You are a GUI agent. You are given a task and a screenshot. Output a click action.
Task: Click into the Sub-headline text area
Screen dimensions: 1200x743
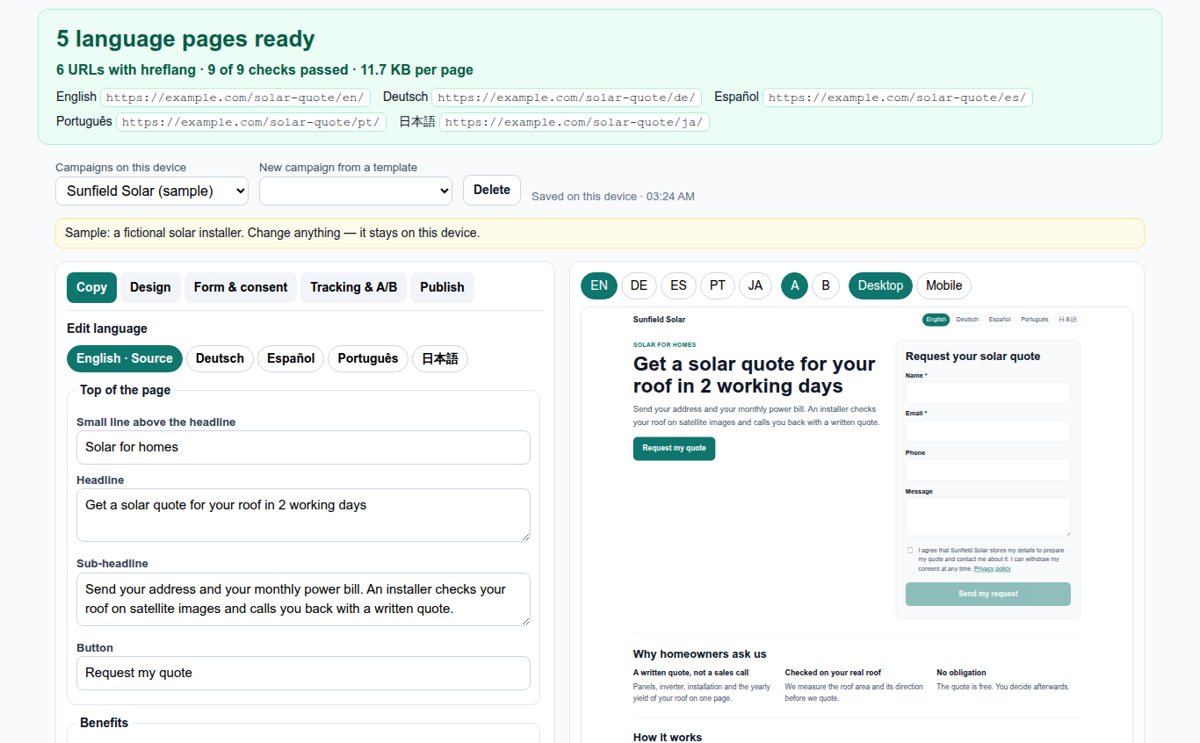pyautogui.click(x=303, y=599)
